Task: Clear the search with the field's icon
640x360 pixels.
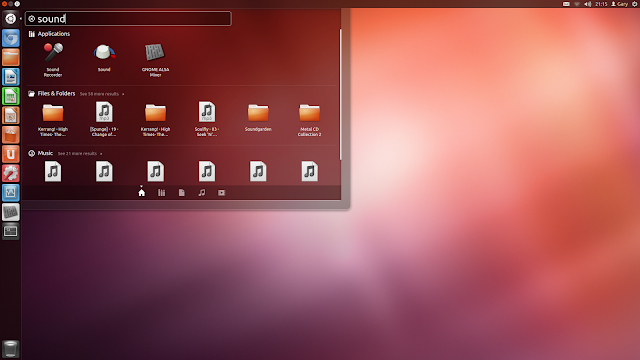Action: coord(31,19)
